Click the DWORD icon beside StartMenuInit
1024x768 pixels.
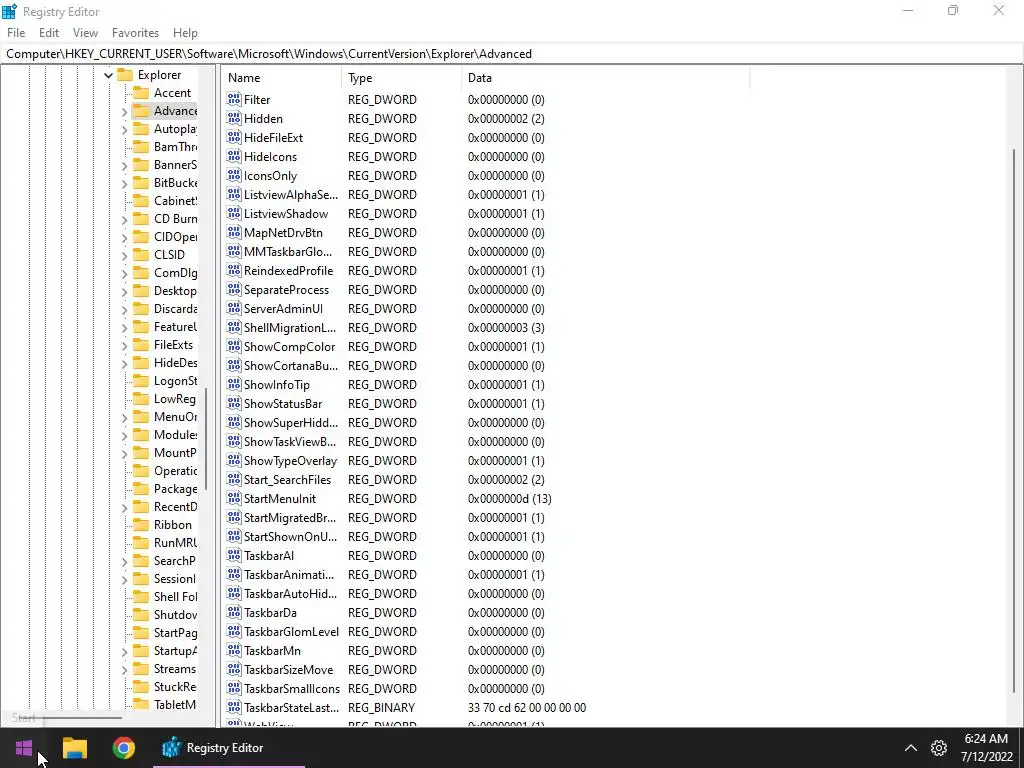pos(234,498)
